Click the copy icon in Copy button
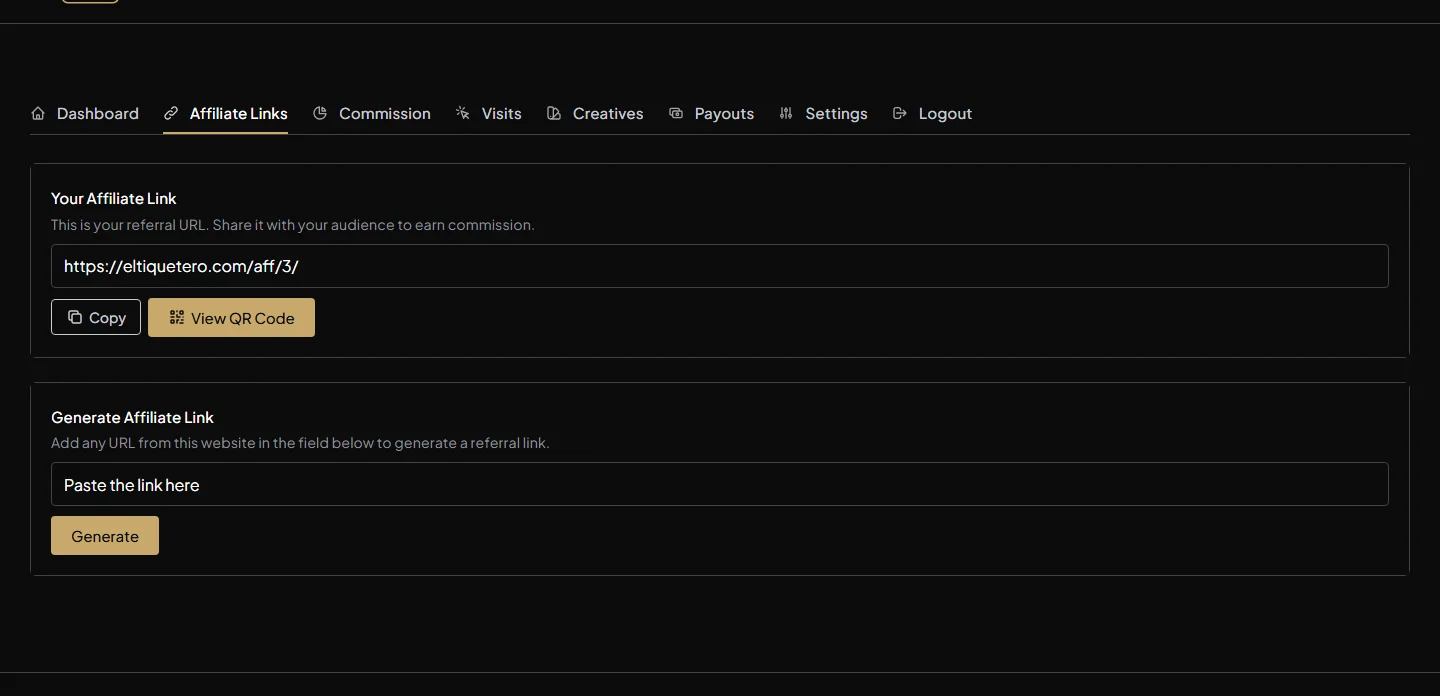 75,317
